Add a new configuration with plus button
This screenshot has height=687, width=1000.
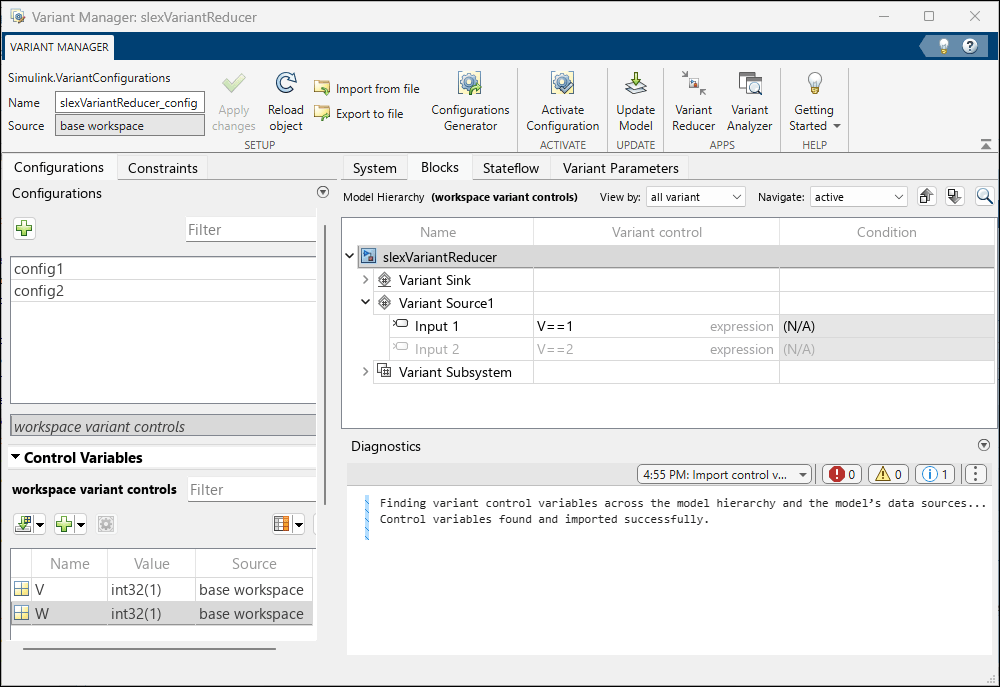point(24,228)
